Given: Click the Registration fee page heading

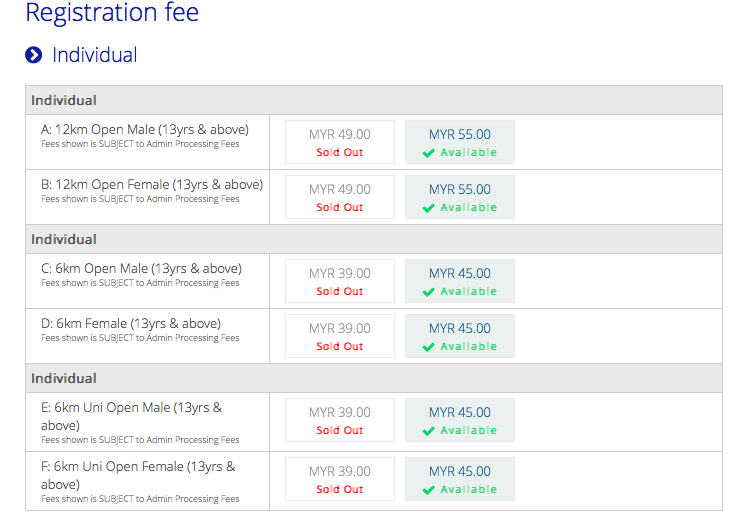Looking at the screenshot, I should (x=112, y=12).
